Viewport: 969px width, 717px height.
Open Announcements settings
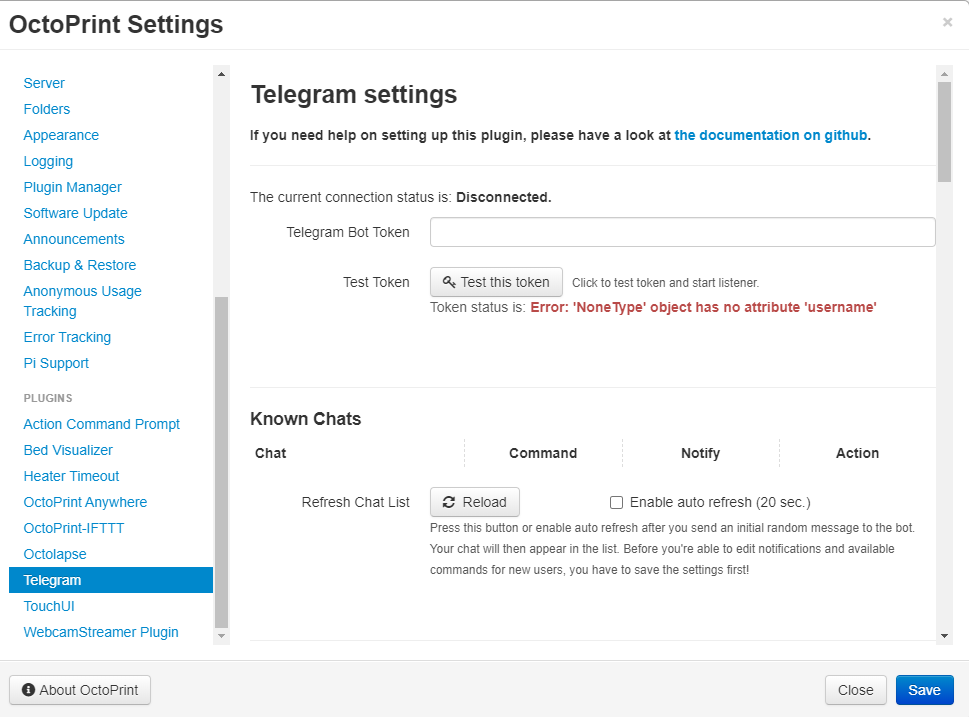[74, 239]
